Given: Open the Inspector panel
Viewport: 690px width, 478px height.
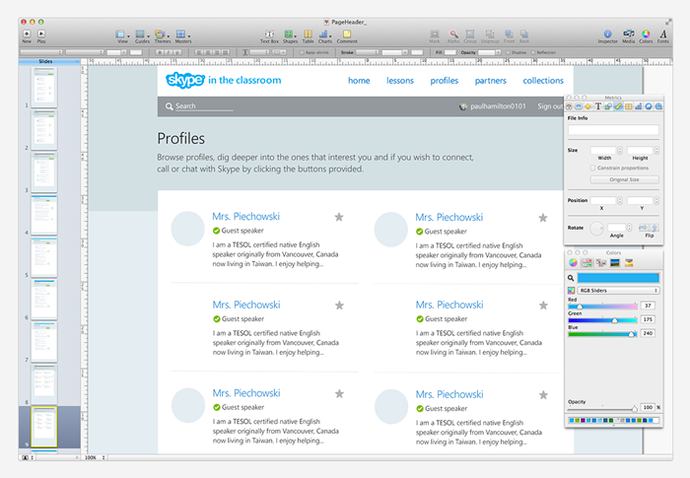Looking at the screenshot, I should [608, 34].
